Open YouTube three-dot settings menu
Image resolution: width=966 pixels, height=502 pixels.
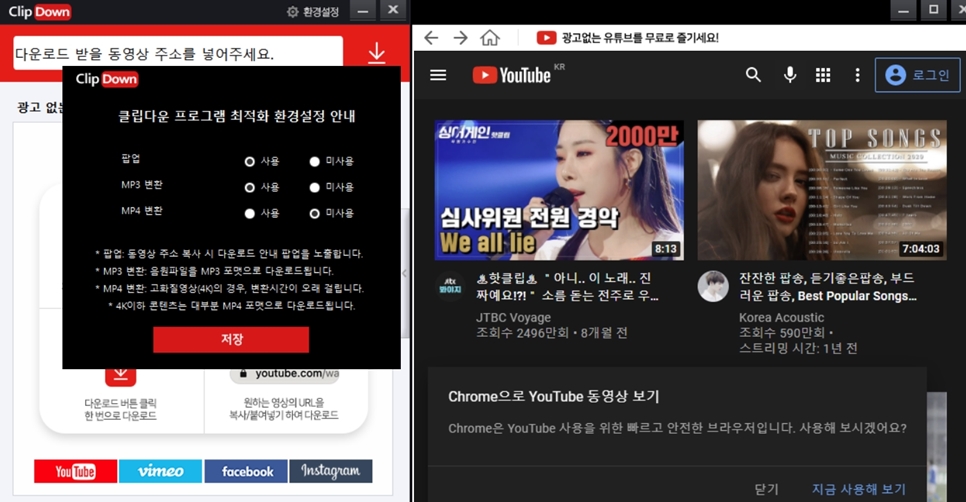point(857,75)
